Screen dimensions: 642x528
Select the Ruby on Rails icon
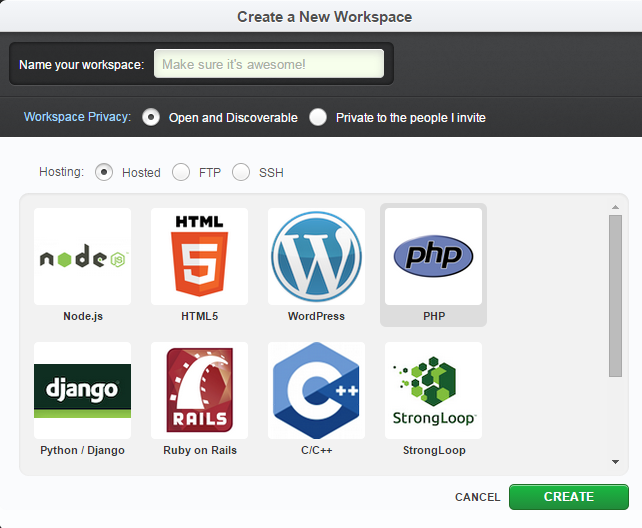pos(199,390)
